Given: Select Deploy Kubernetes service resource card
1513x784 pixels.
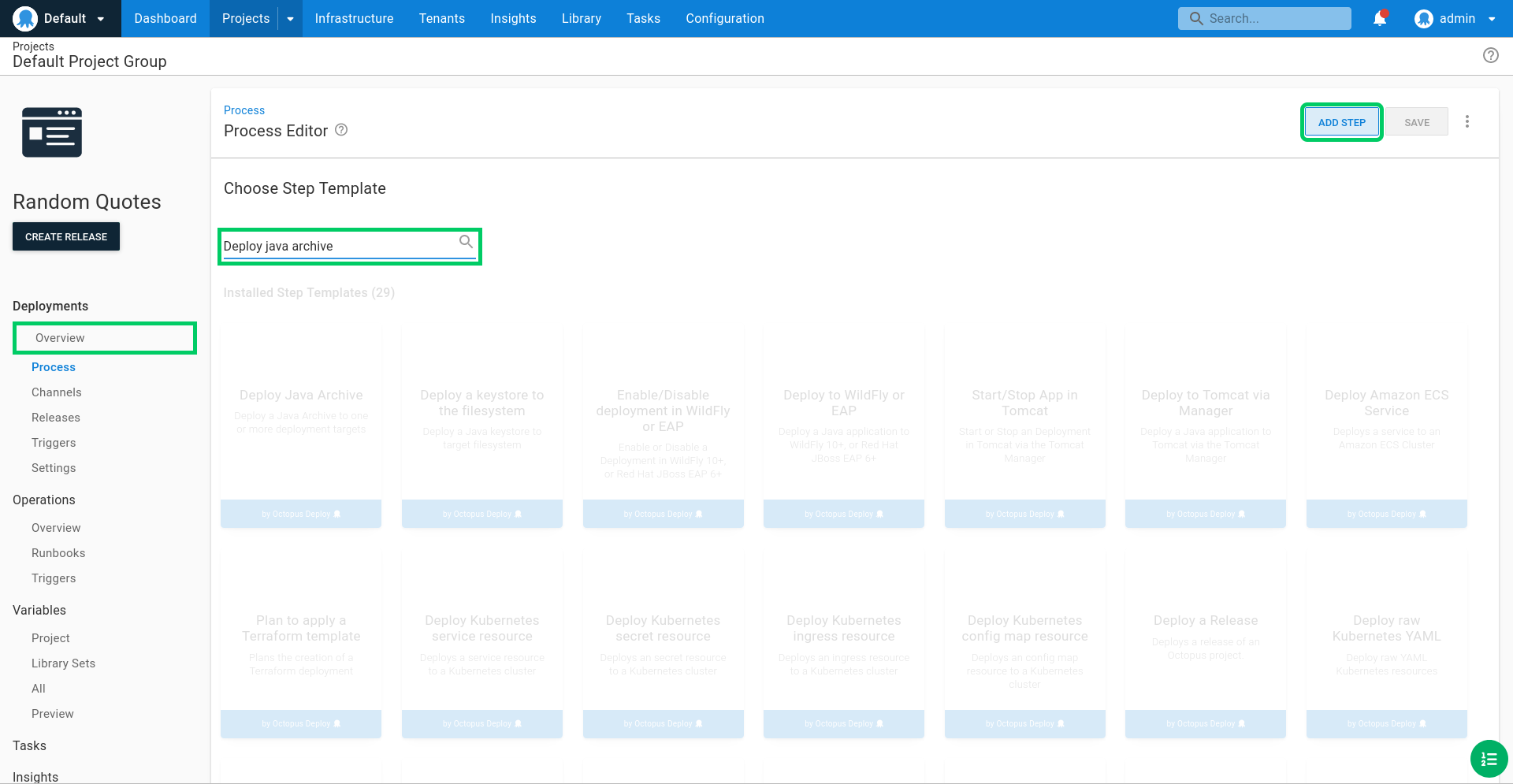Looking at the screenshot, I should pos(482,645).
